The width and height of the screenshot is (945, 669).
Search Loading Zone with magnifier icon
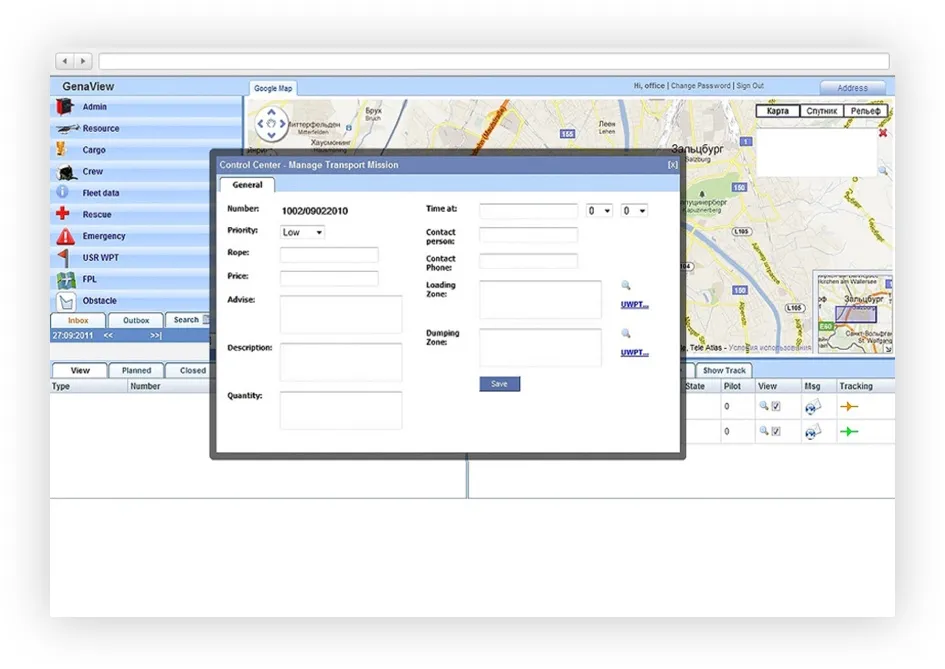(x=626, y=285)
